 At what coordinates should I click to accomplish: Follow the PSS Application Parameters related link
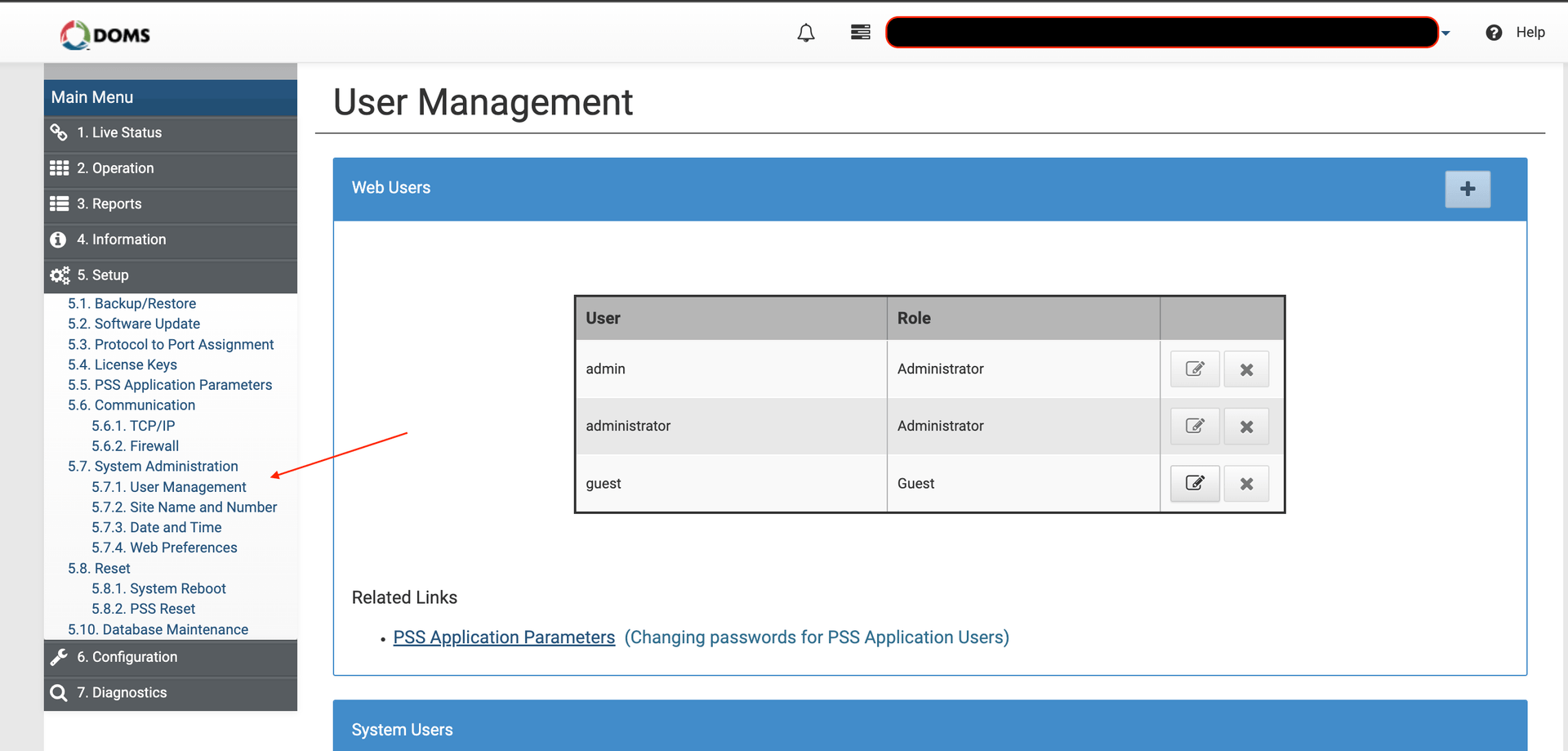(503, 637)
